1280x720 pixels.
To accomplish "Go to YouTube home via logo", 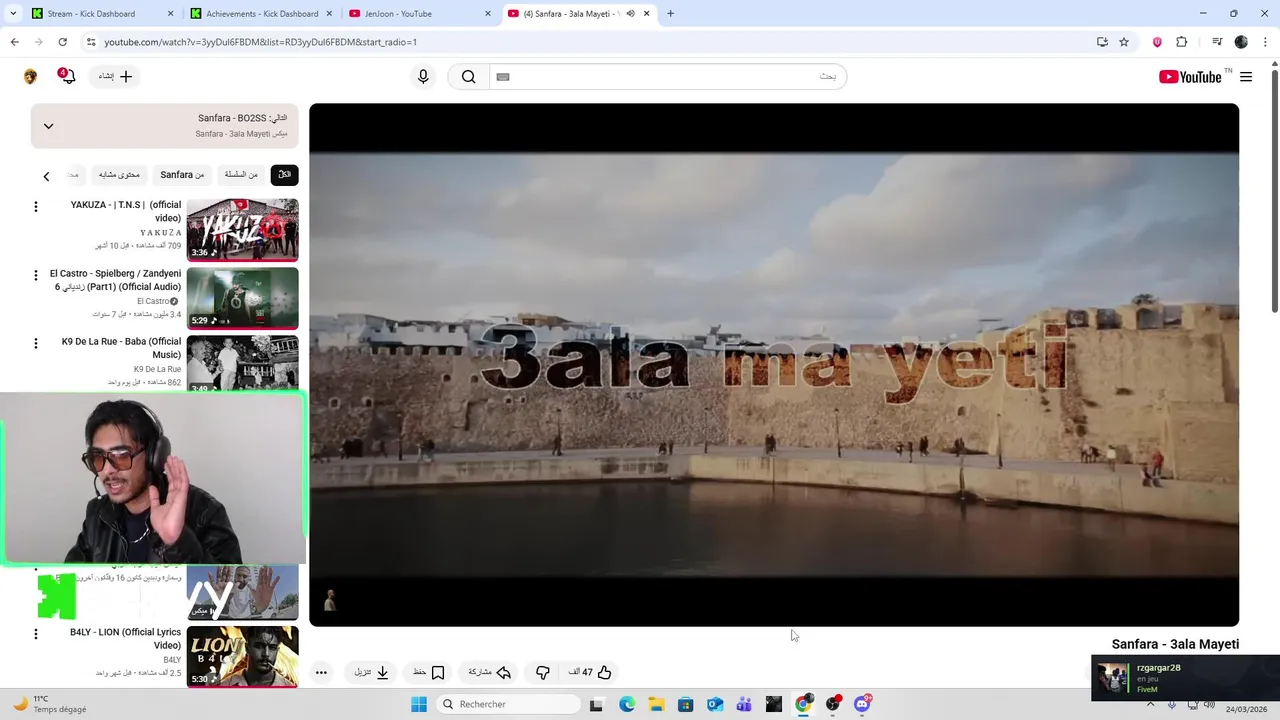I will click(1190, 77).
